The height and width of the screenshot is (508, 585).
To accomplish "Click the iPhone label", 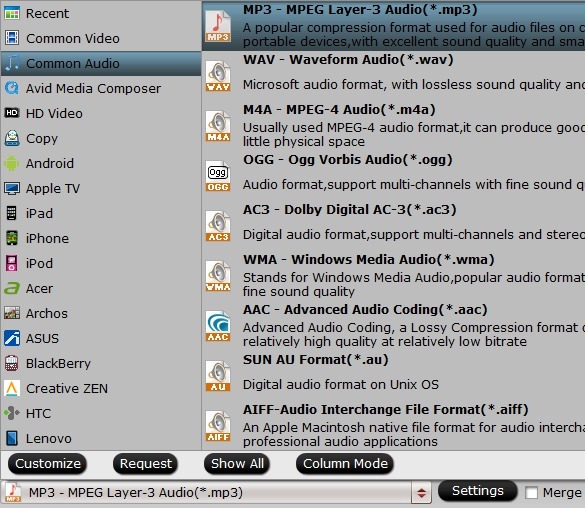I will (x=47, y=238).
